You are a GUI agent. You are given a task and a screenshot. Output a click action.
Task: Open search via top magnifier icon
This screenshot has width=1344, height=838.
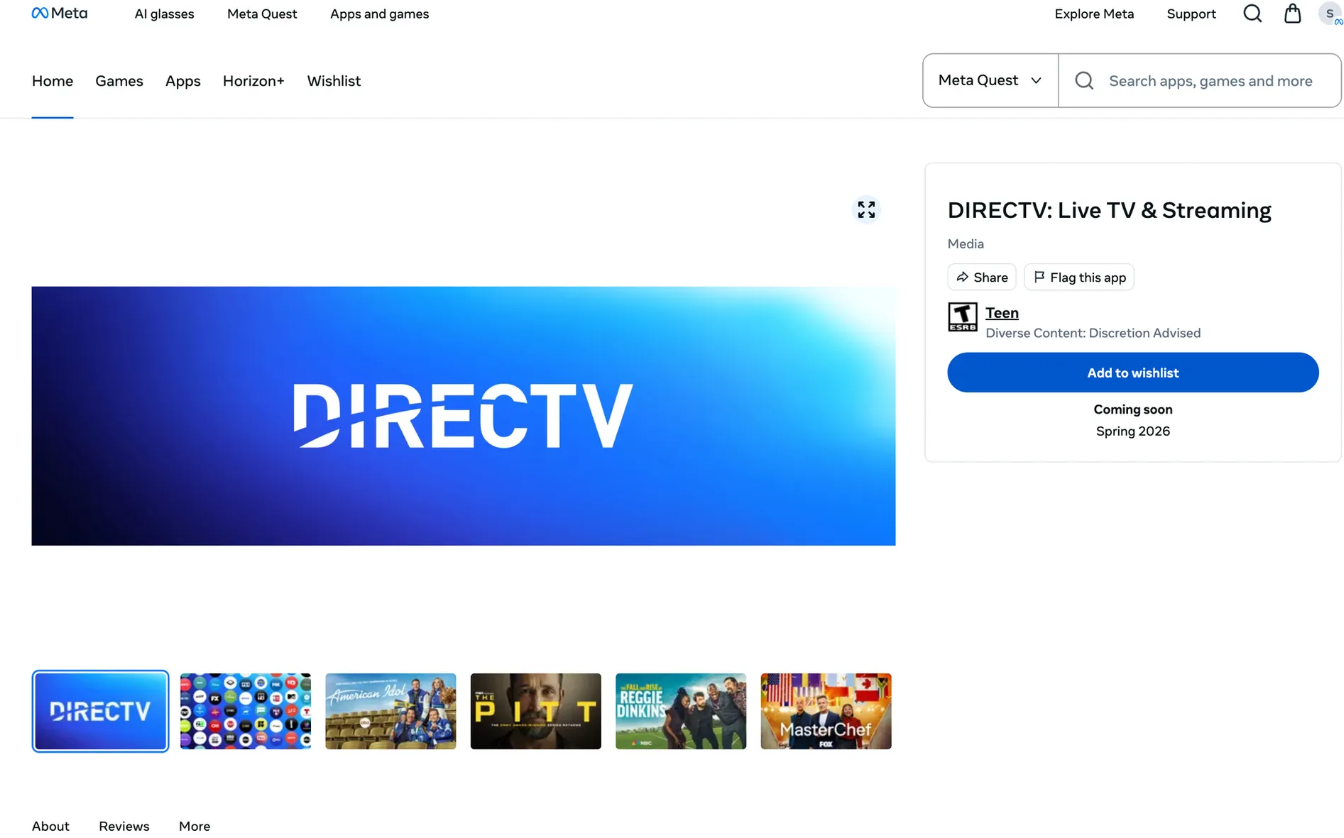pyautogui.click(x=1252, y=14)
